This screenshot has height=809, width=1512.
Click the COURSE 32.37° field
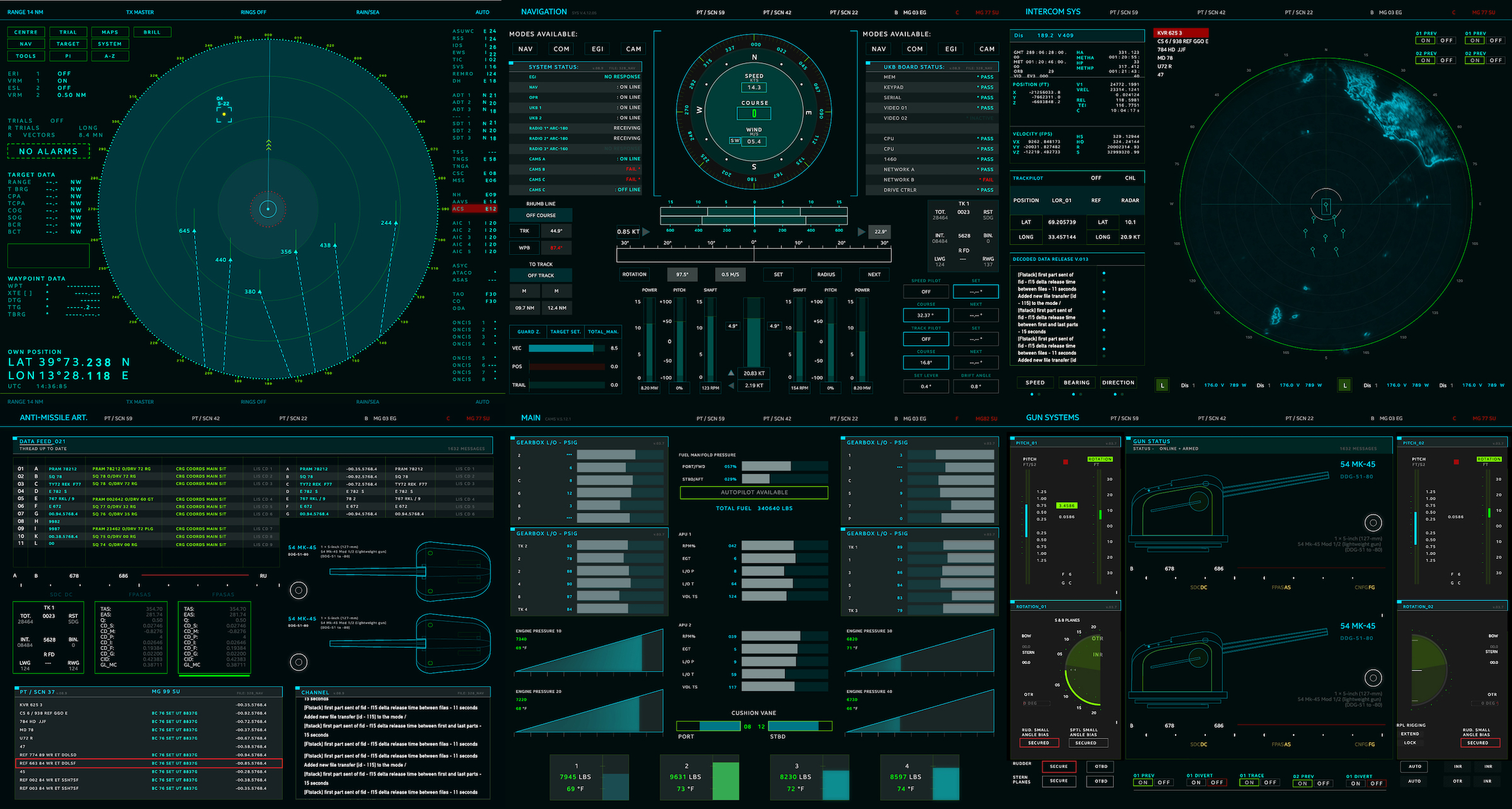click(x=925, y=315)
